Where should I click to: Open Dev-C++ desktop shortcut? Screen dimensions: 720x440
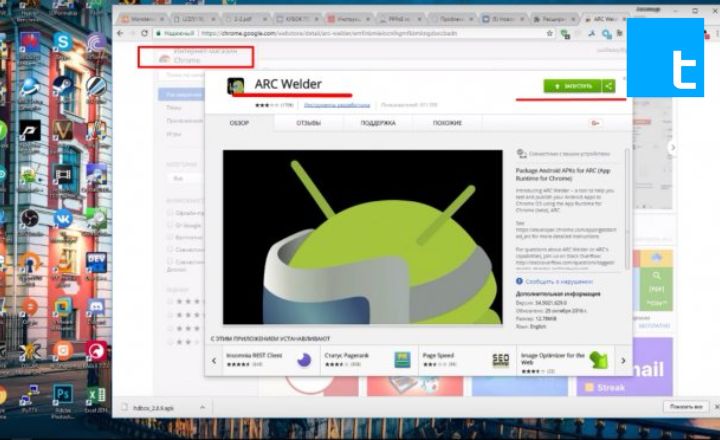[96, 264]
